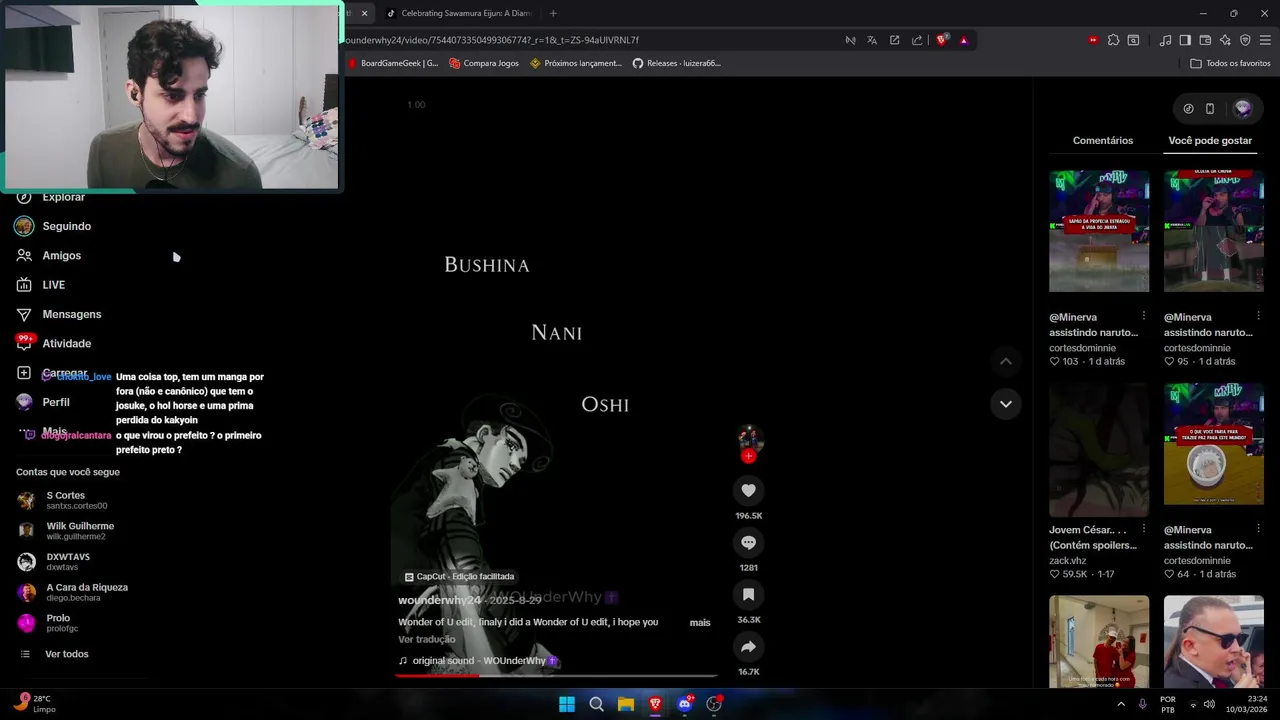1280x720 pixels.
Task: Open the recommended video with 95 likes
Action: [1213, 231]
